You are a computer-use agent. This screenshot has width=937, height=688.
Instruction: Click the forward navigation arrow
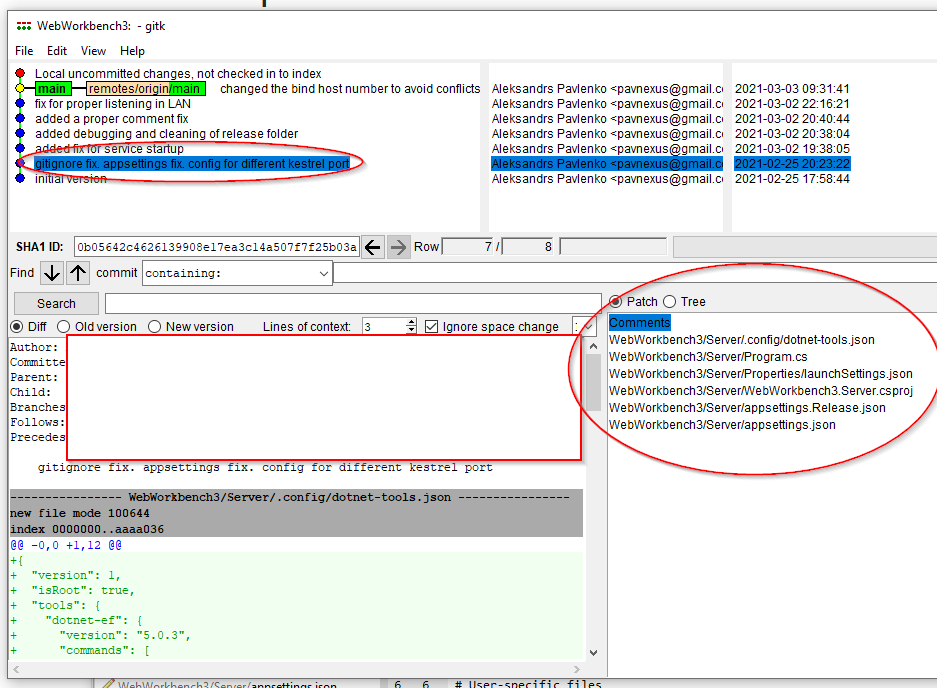[x=397, y=246]
